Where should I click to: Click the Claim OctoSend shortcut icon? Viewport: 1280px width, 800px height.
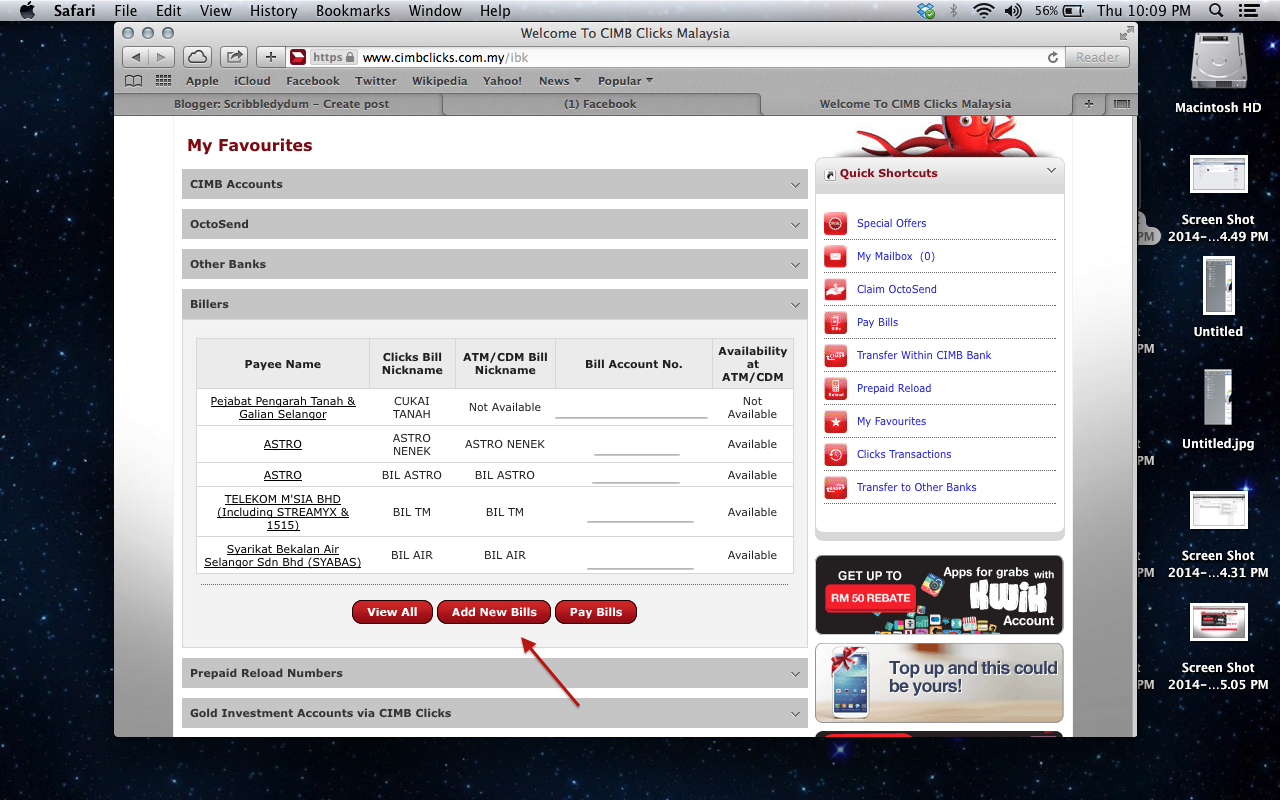click(835, 290)
